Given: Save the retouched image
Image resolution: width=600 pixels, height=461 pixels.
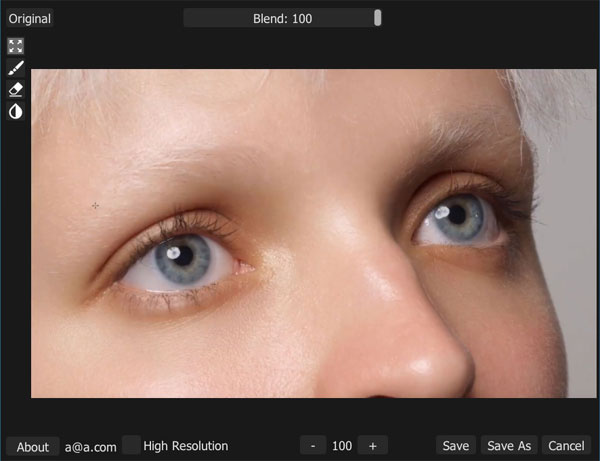Looking at the screenshot, I should [456, 446].
